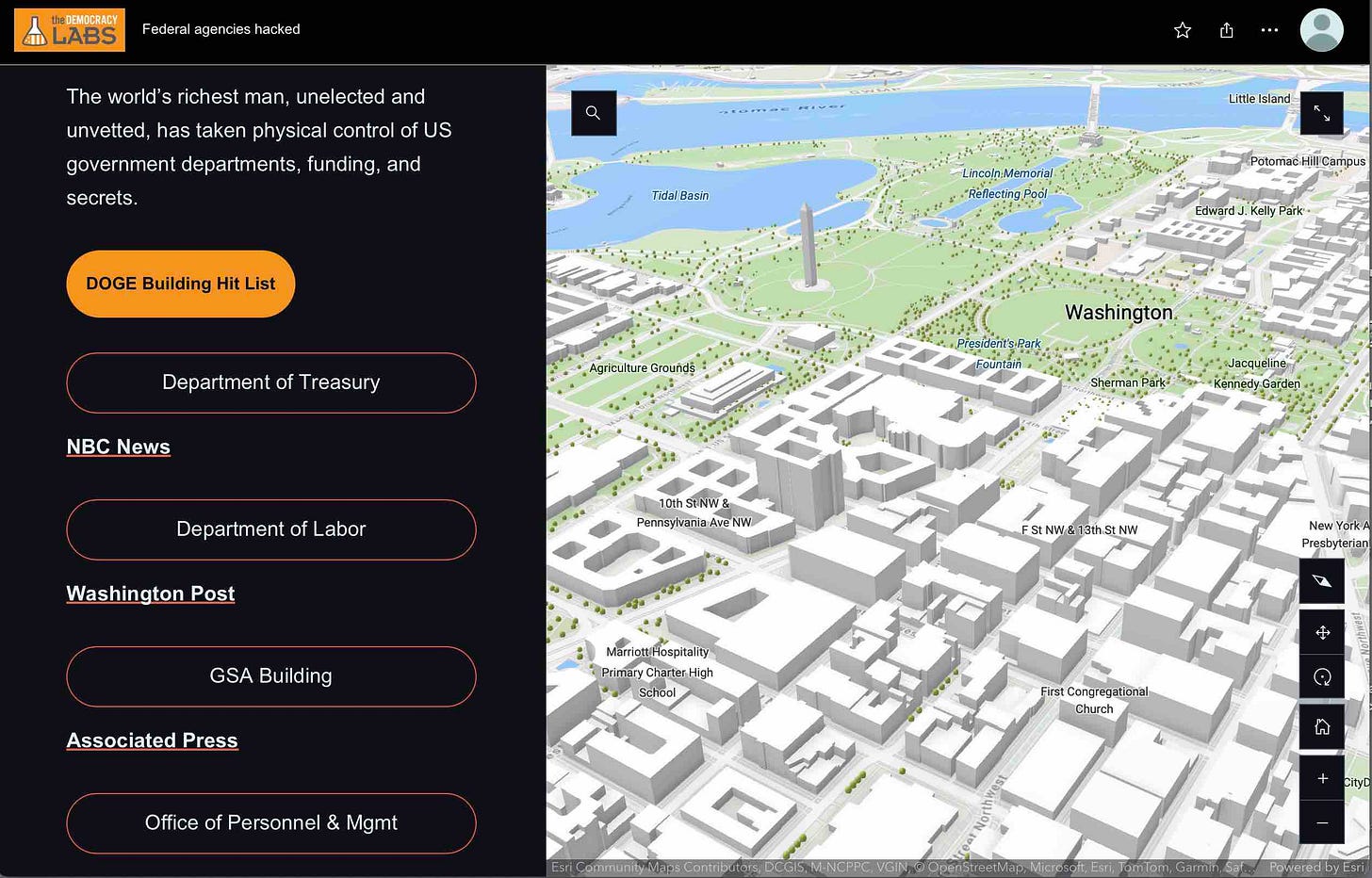This screenshot has width=1372, height=878.
Task: Click the F St NW & 13th St NW label
Action: click(x=1080, y=530)
